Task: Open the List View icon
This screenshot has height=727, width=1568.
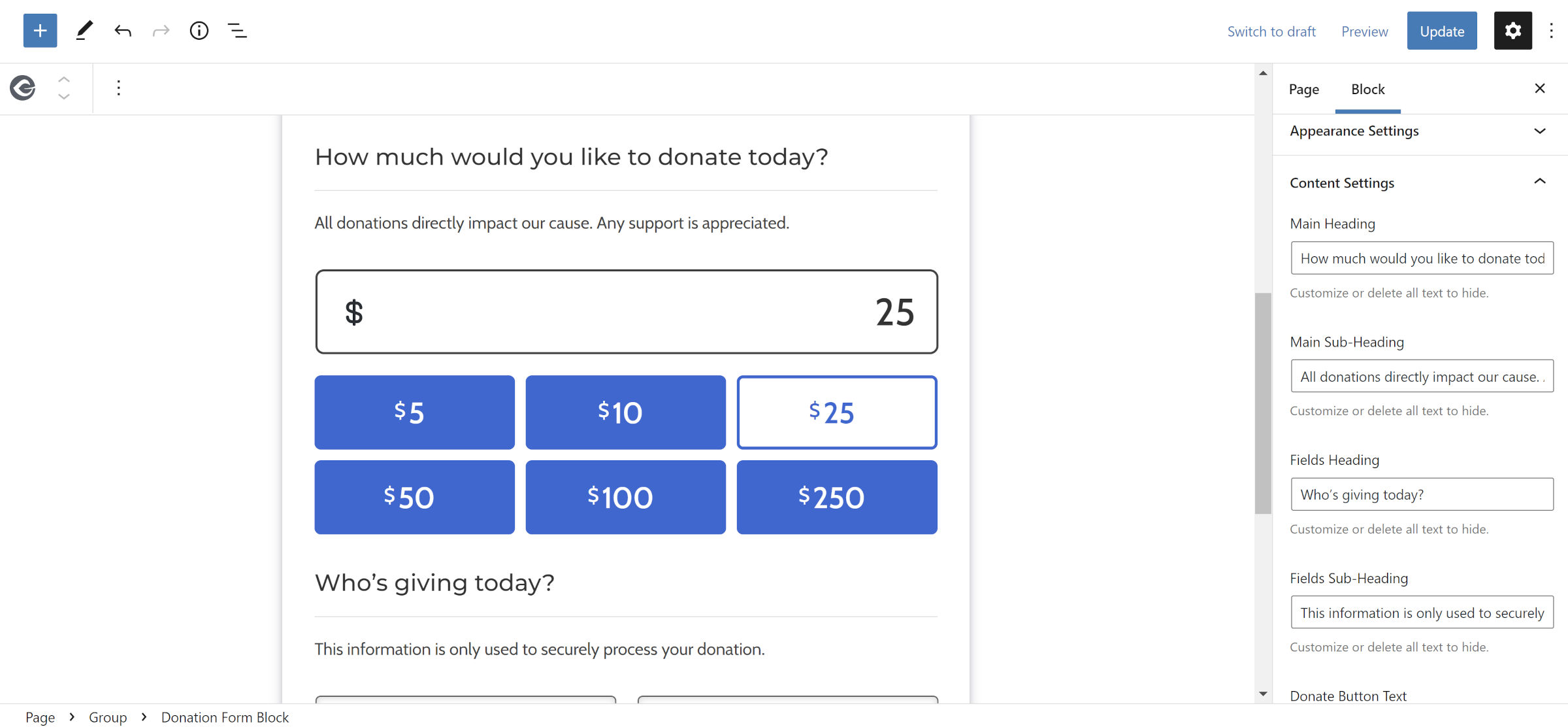Action: tap(237, 31)
